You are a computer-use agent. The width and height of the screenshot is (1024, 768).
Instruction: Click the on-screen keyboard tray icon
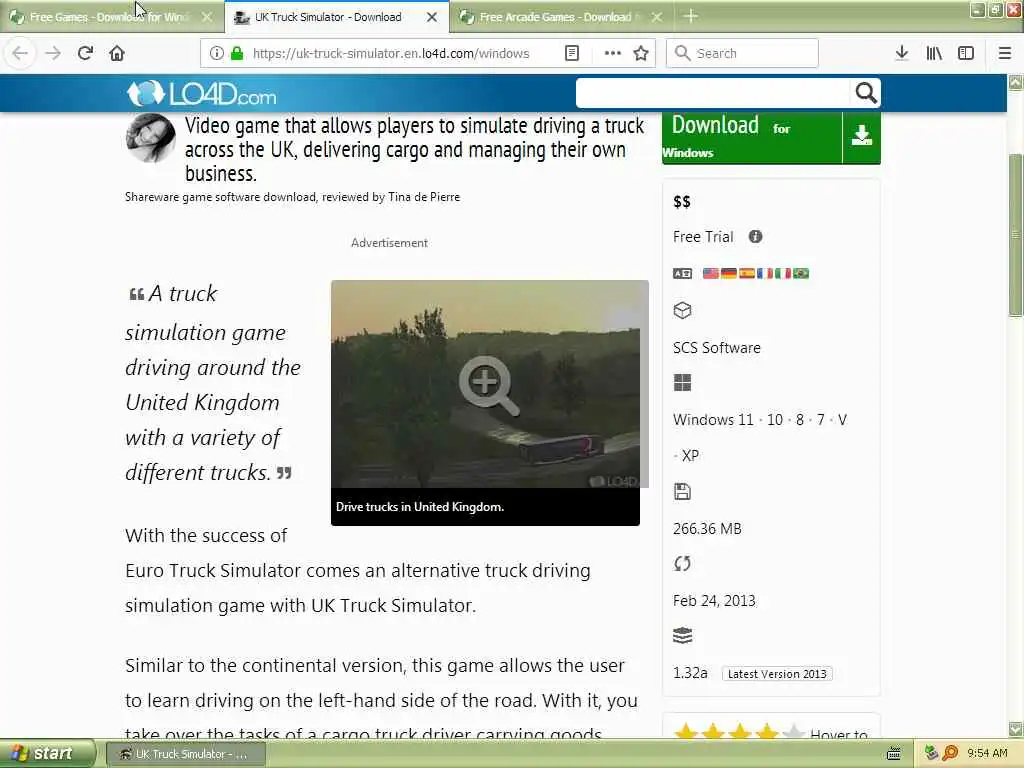(x=893, y=754)
